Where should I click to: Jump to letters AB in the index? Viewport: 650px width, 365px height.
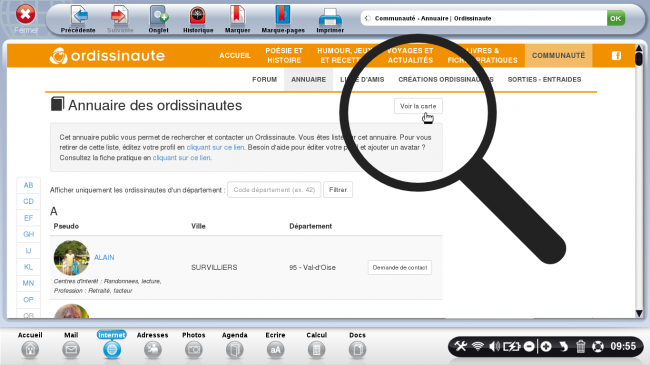[28, 185]
